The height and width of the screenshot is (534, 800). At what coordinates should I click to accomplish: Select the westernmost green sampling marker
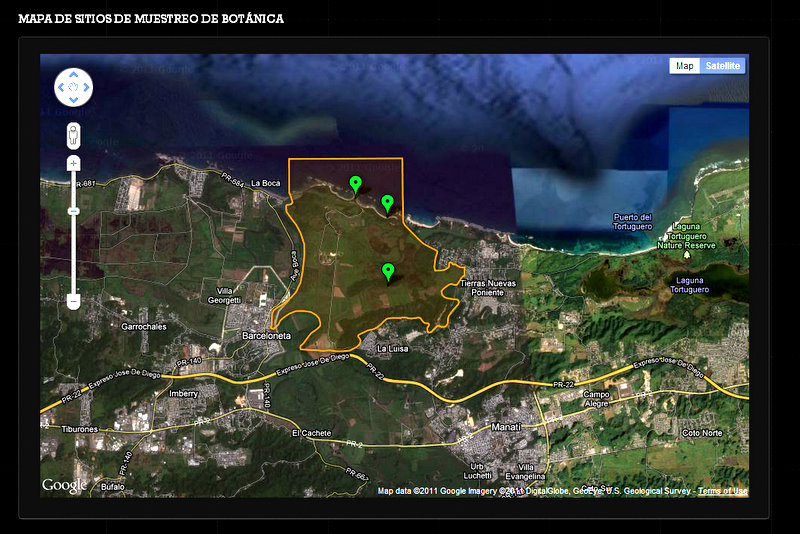pos(355,183)
